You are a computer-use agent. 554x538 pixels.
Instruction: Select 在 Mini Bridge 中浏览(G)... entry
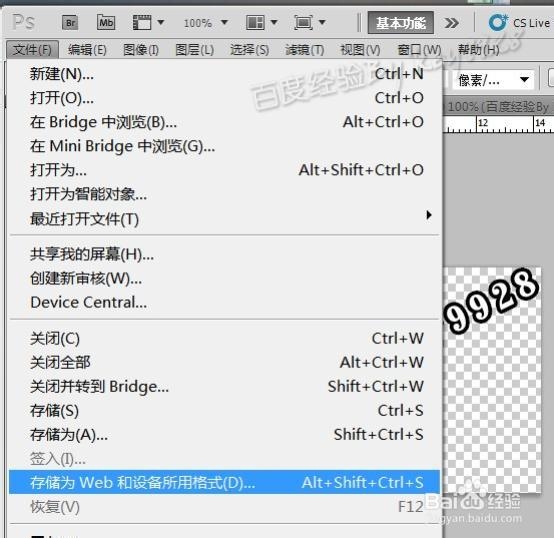click(x=224, y=146)
